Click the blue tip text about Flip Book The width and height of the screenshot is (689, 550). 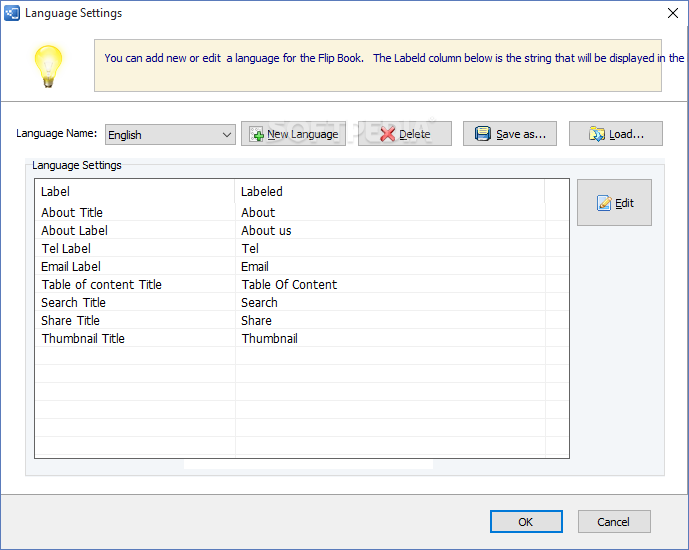pos(394,58)
